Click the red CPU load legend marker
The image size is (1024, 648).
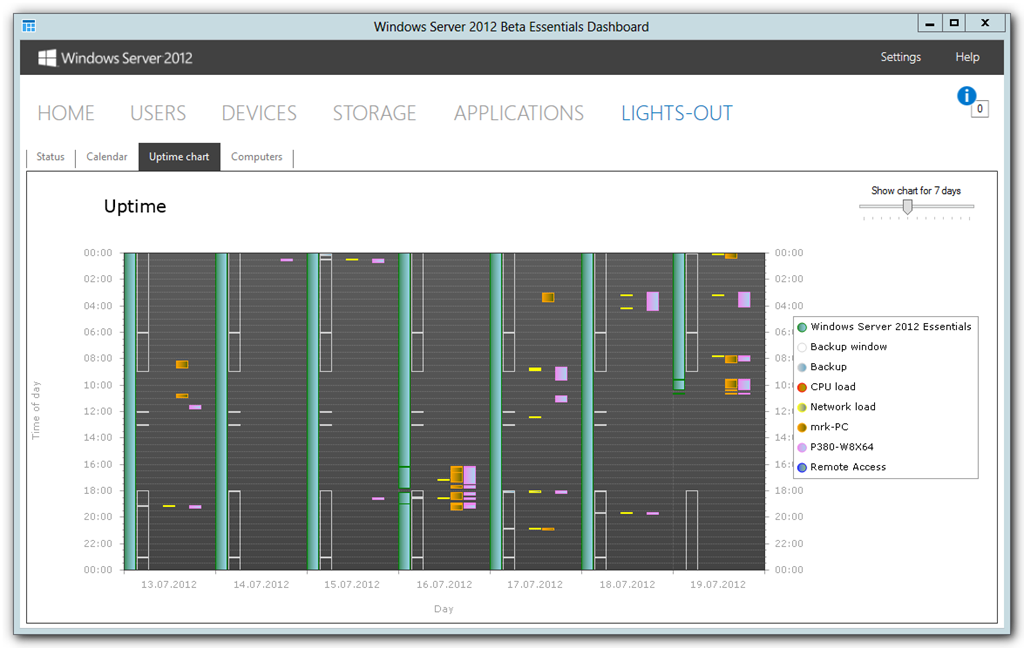tap(802, 387)
